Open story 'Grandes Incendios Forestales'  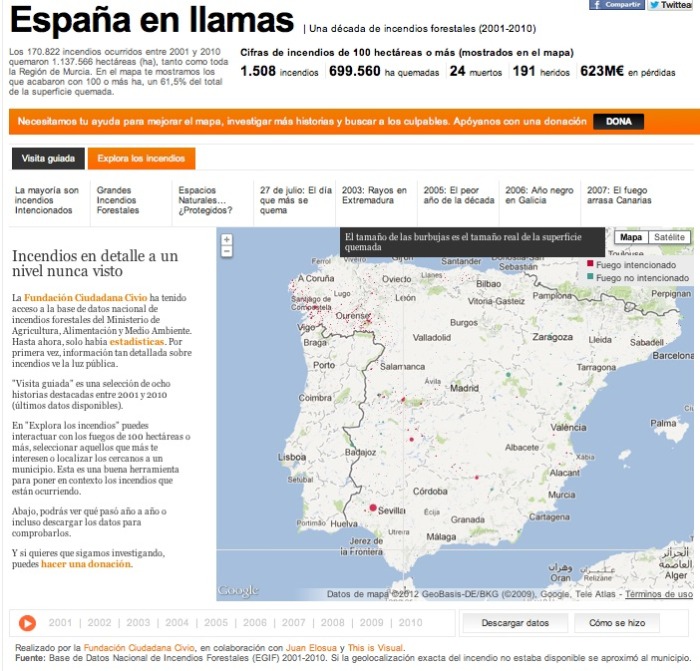(118, 200)
